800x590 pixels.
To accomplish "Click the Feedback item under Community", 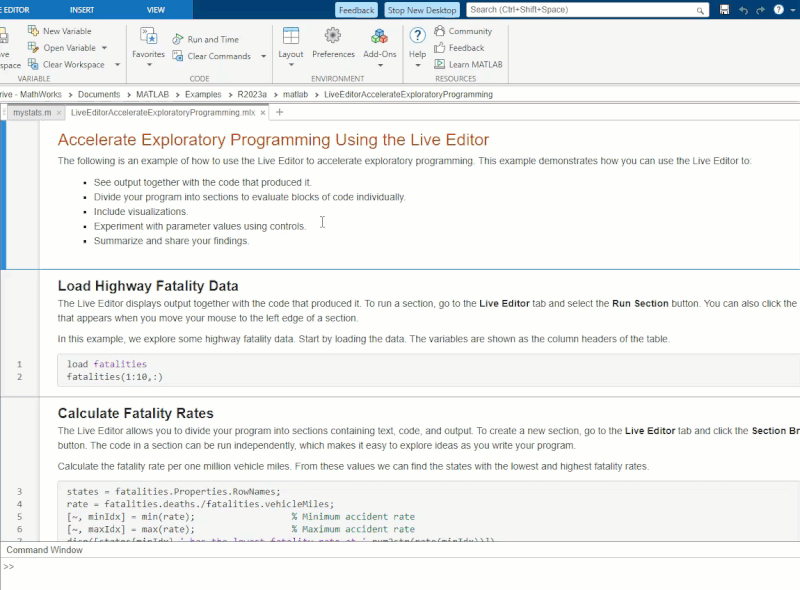I will 465,47.
